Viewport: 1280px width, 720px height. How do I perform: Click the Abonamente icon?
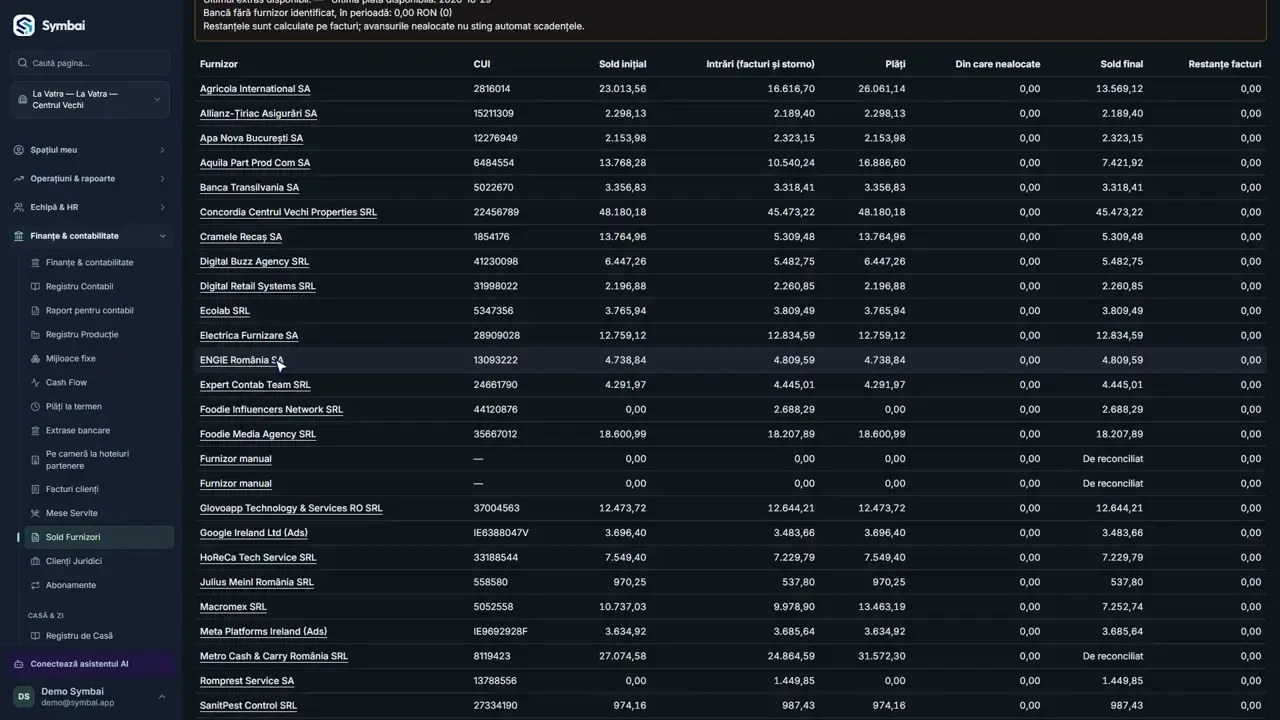pyautogui.click(x=36, y=585)
